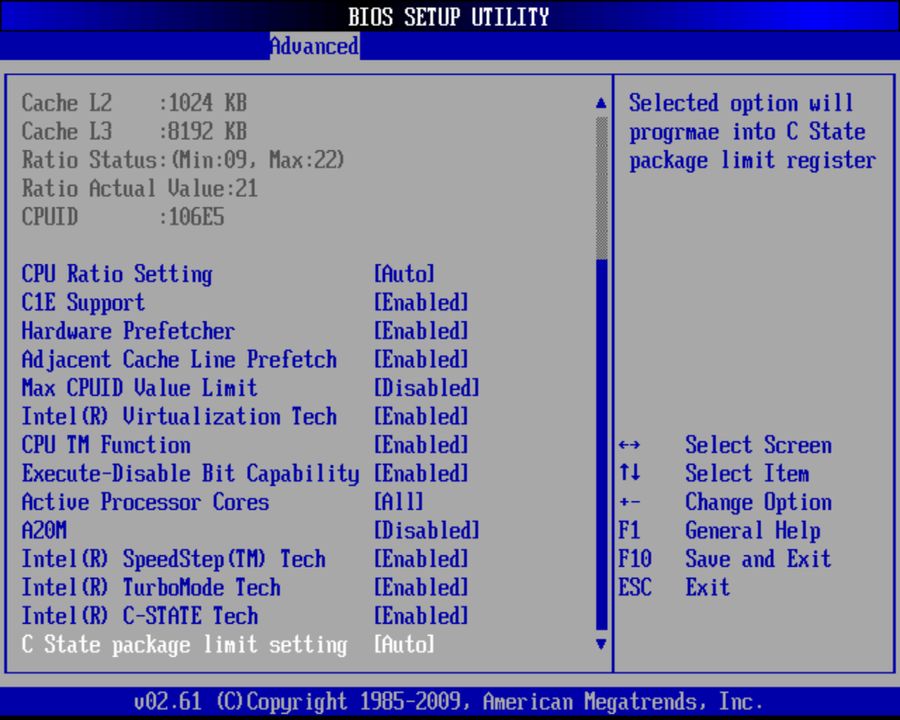Select Adjacent Cache Line Prefetch label
The image size is (900, 720).
[x=179, y=359]
